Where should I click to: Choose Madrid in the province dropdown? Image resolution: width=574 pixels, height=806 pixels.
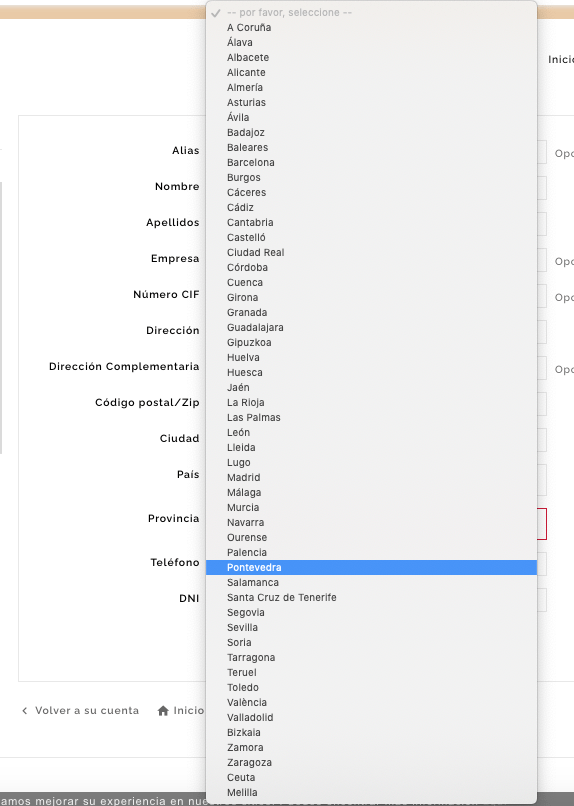[372, 478]
